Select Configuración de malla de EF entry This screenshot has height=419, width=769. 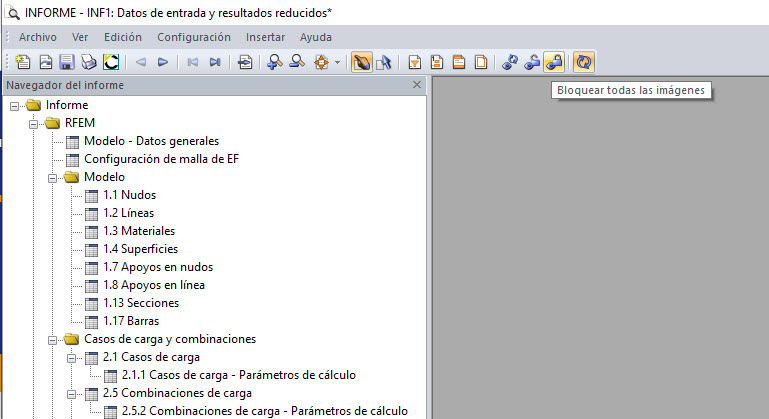(x=161, y=159)
